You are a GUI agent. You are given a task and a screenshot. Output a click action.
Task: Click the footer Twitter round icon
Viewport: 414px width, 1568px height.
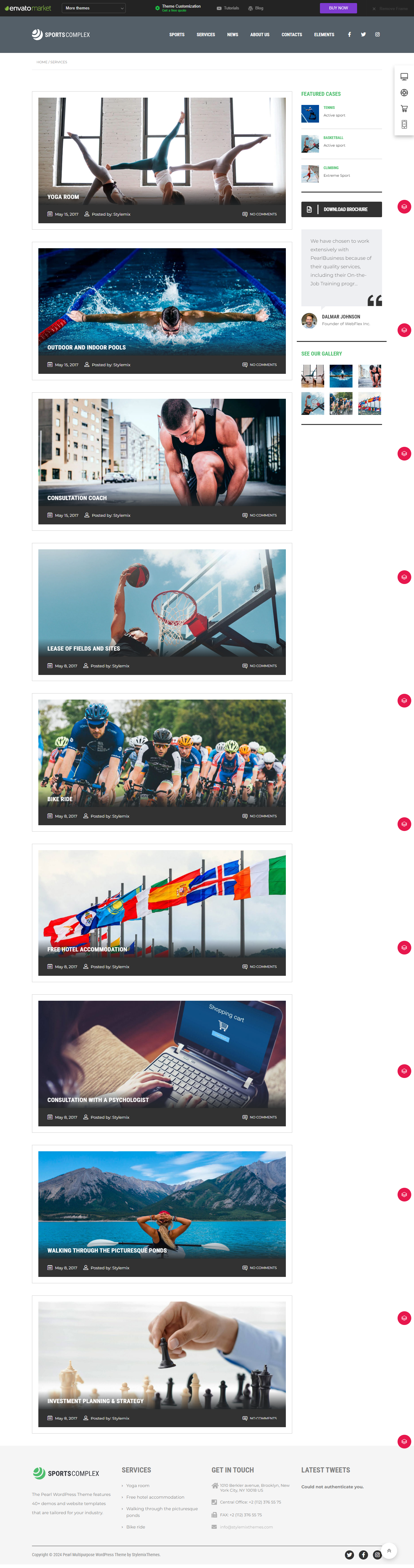[349, 1555]
